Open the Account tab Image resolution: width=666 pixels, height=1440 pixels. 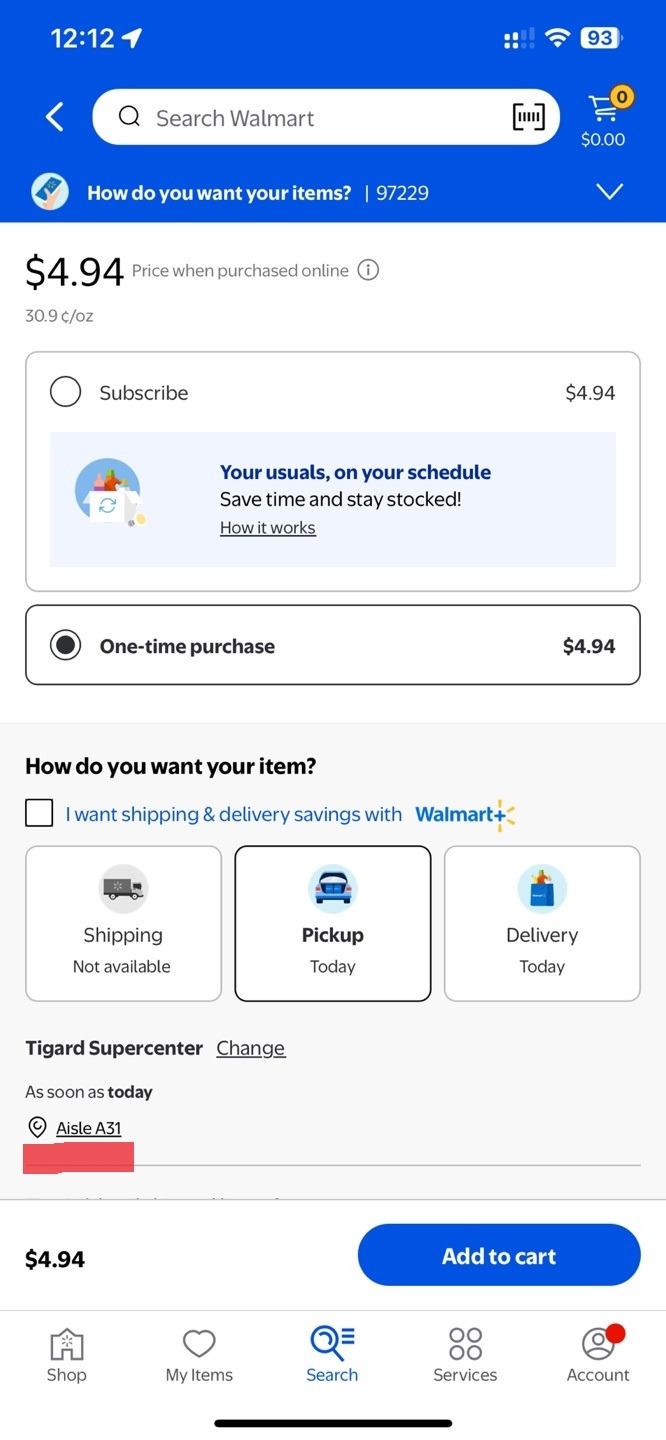(598, 1355)
